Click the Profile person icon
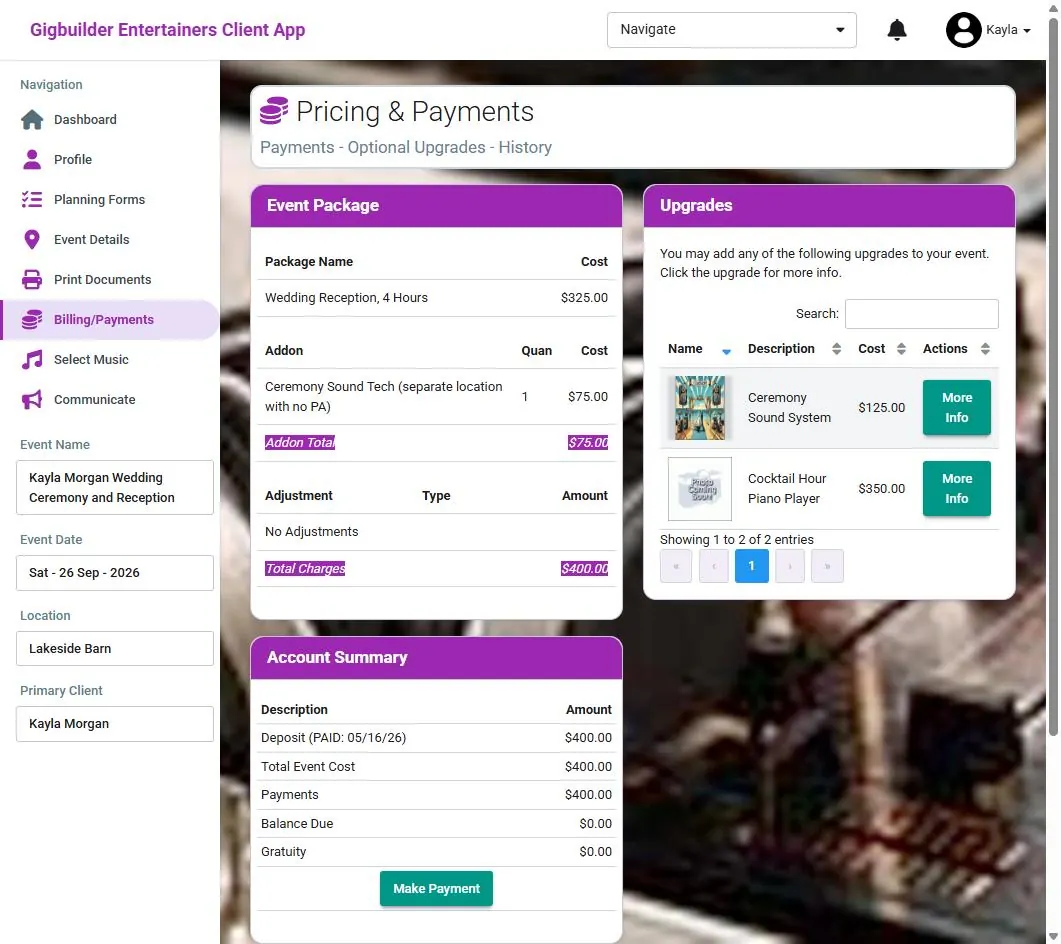The width and height of the screenshot is (1061, 944). pos(32,160)
